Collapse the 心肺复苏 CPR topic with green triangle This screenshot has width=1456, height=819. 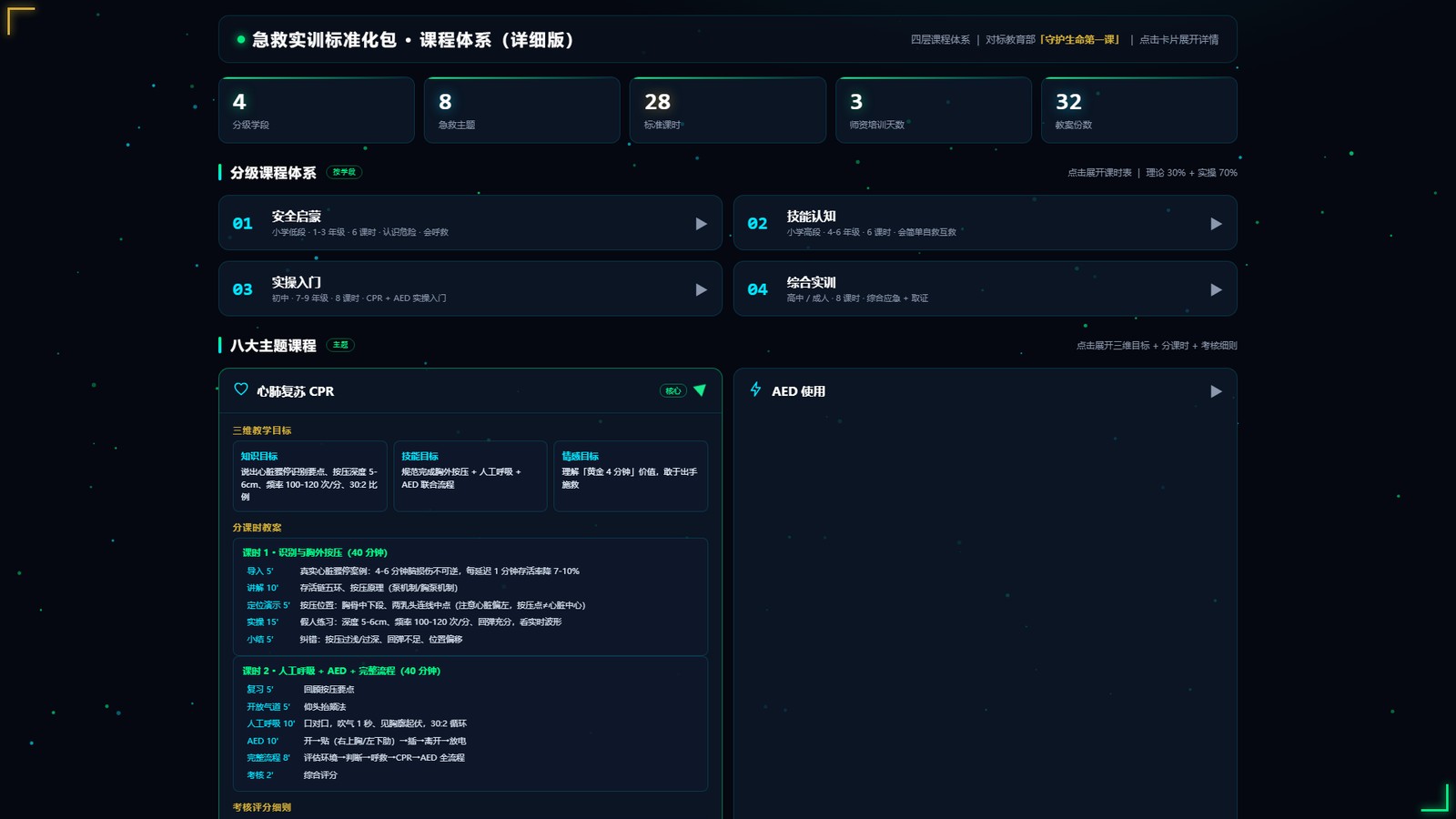coord(700,390)
